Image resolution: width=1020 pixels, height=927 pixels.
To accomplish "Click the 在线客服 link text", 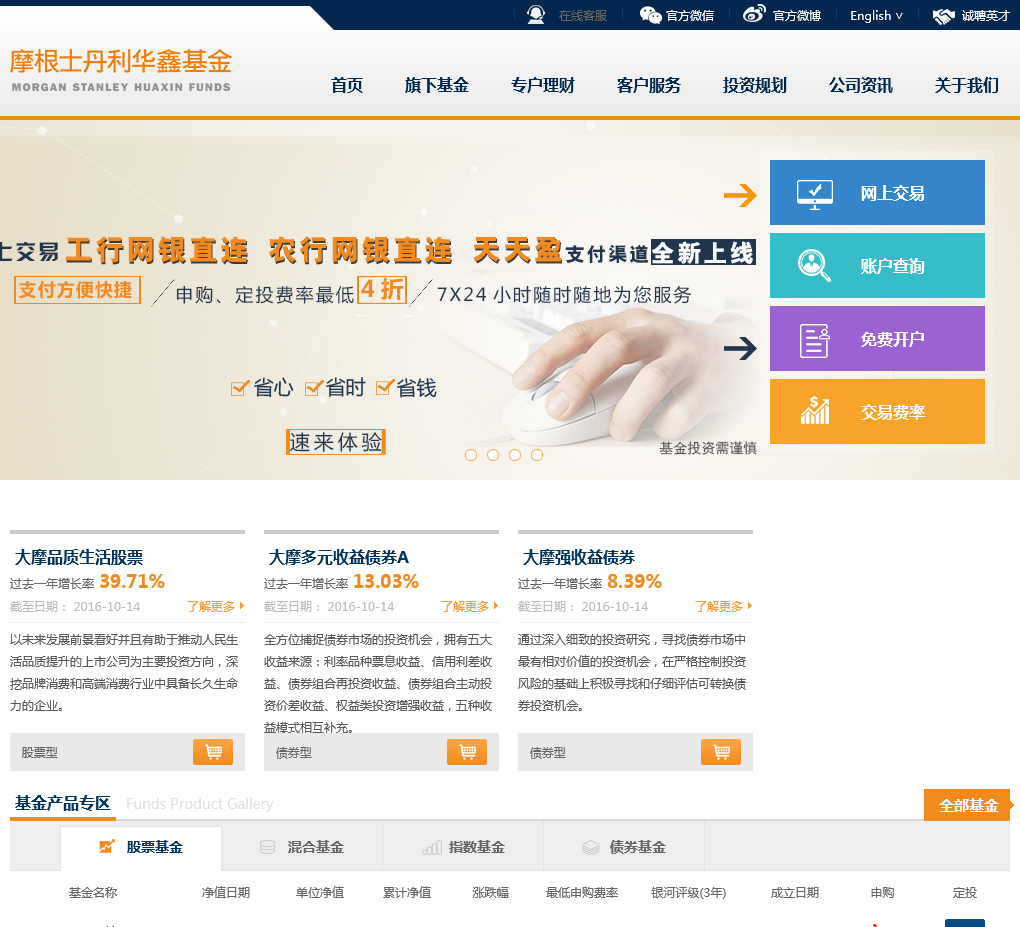I will (x=583, y=16).
